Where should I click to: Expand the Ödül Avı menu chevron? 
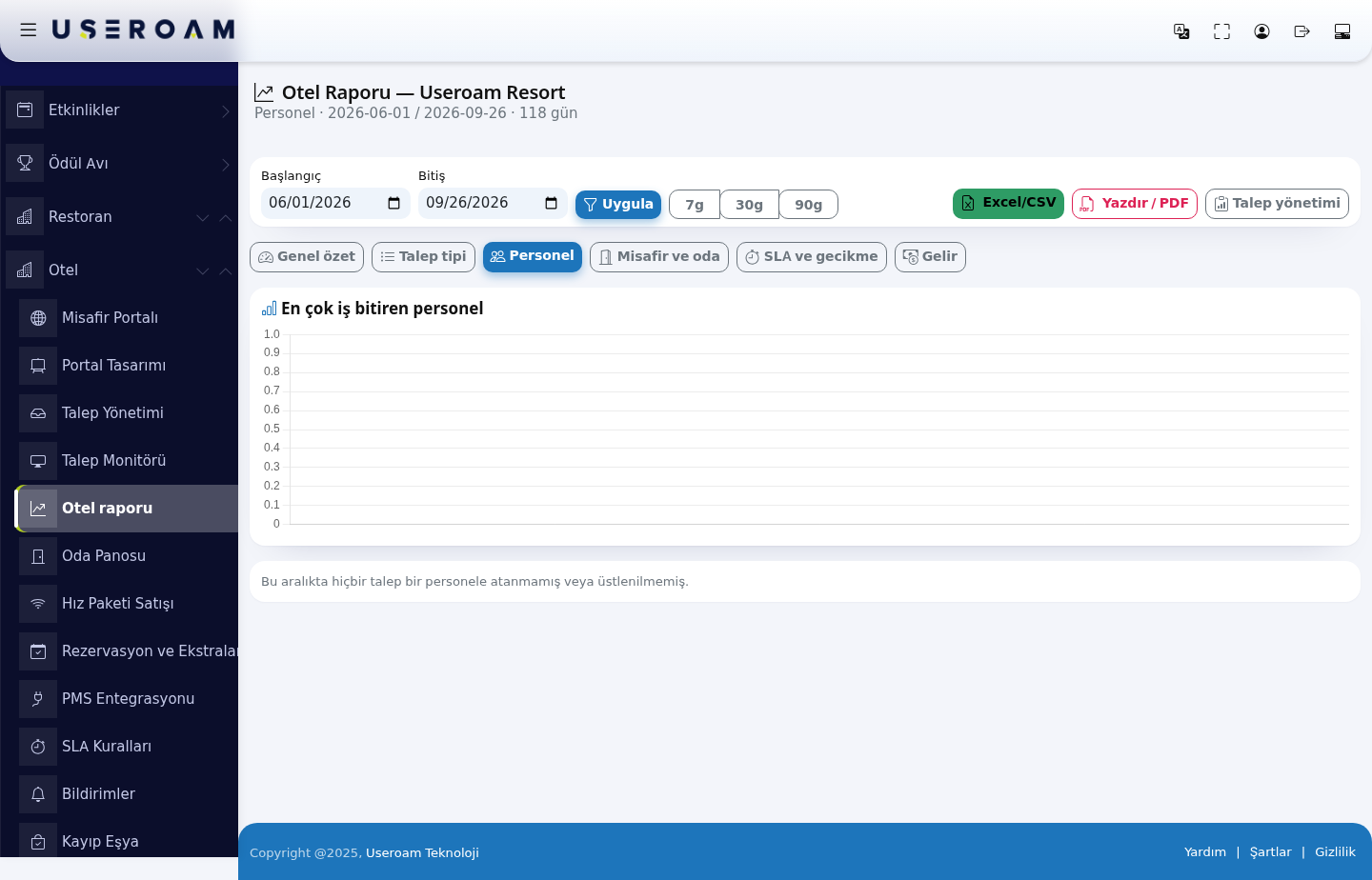(226, 164)
